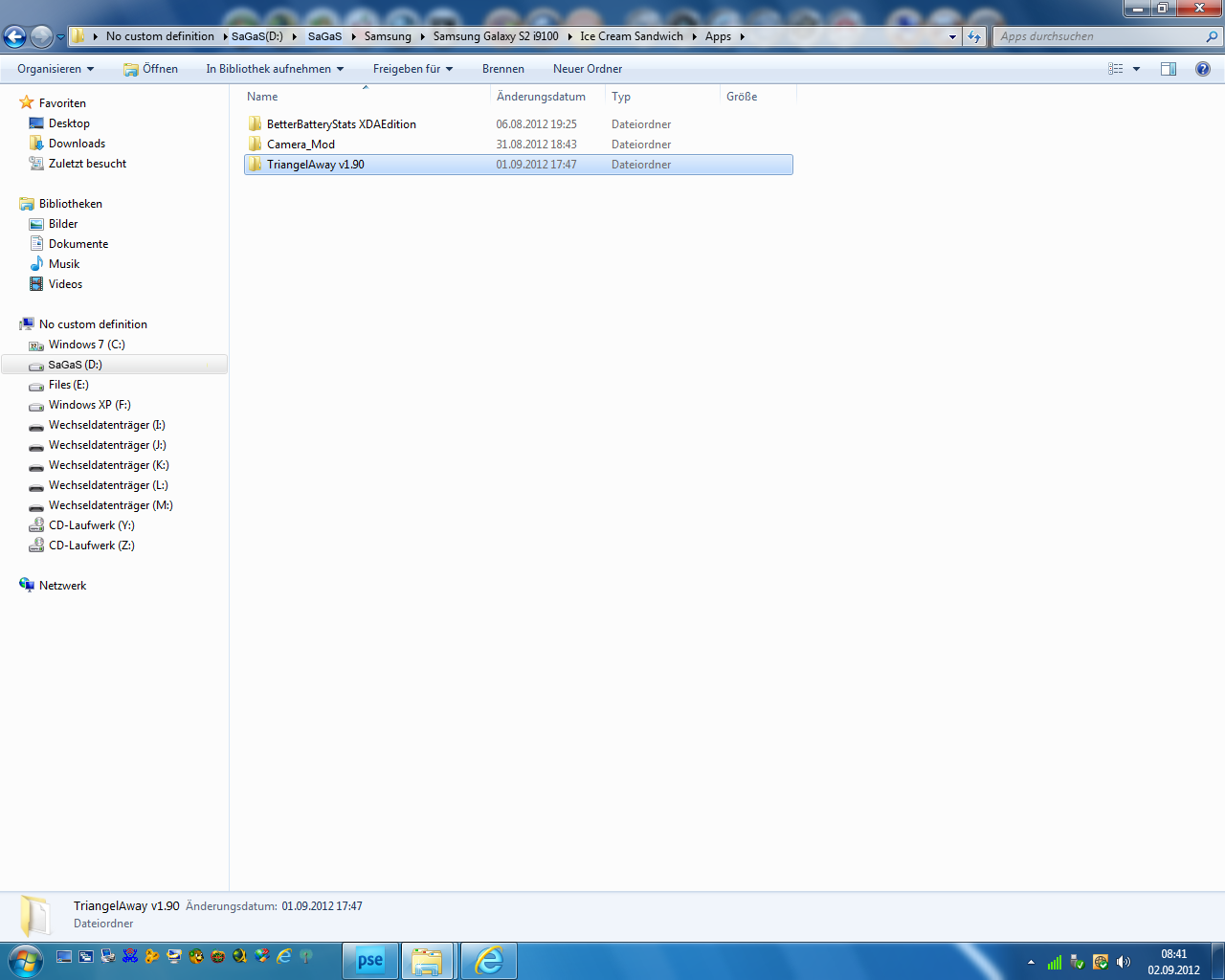Image resolution: width=1225 pixels, height=980 pixels.
Task: Click the TriangelAway v1.90 folder icon
Action: tap(255, 164)
